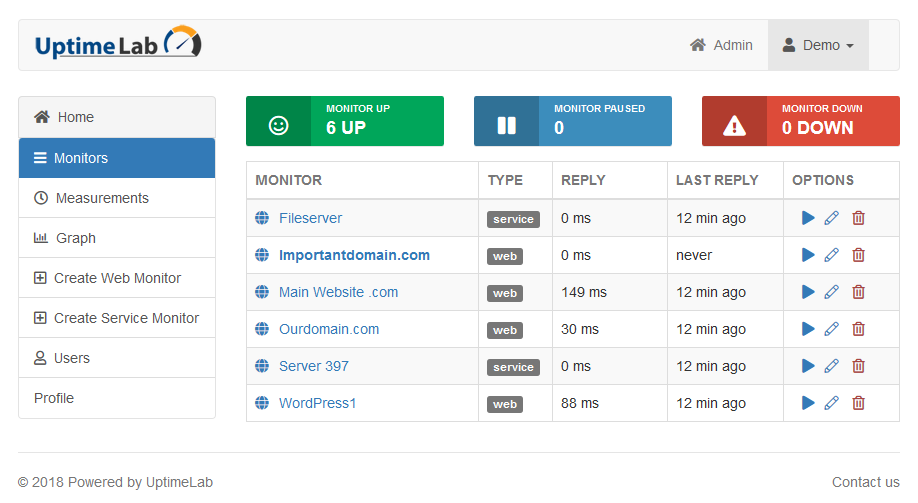This screenshot has height=503, width=918.
Task: Delete the Fileserver monitor
Action: (x=858, y=218)
